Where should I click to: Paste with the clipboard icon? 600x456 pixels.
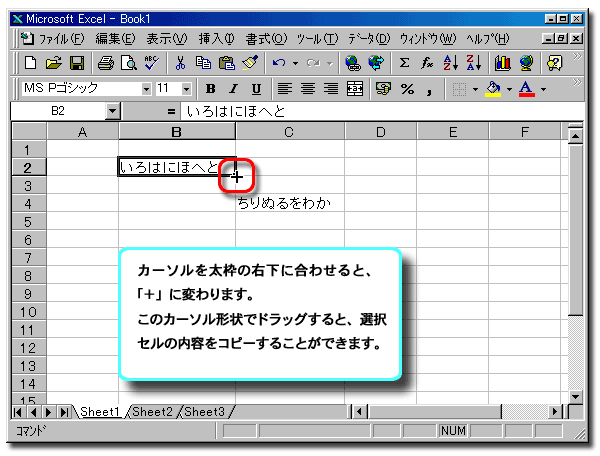pyautogui.click(x=227, y=63)
